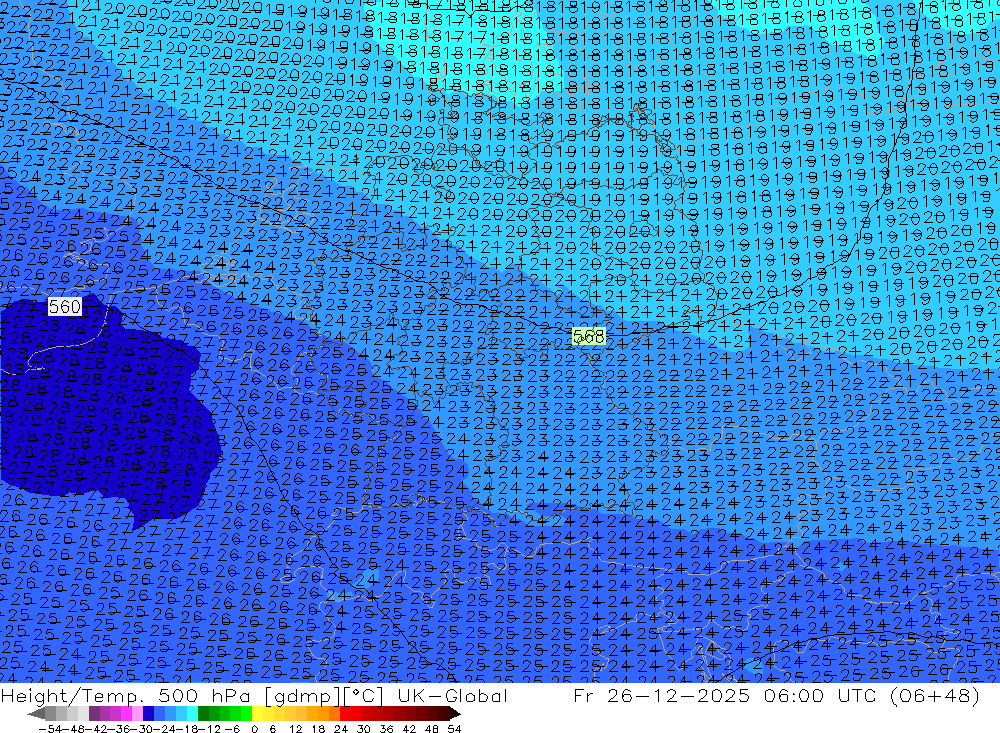Click the left gray arrow of color scale
Viewport: 1000px width, 733px height.
[x=36, y=713]
